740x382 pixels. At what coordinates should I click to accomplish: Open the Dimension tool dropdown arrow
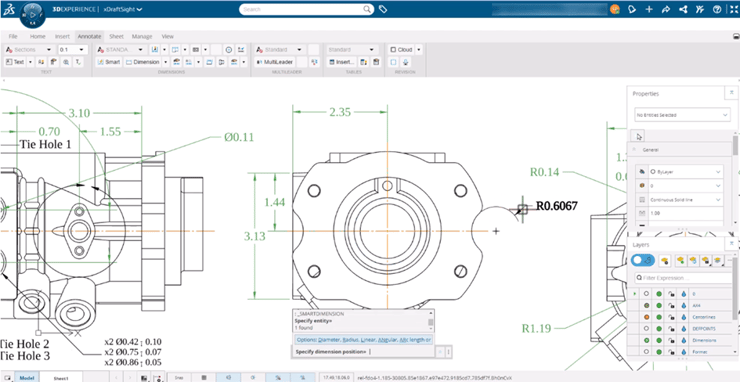(x=165, y=62)
